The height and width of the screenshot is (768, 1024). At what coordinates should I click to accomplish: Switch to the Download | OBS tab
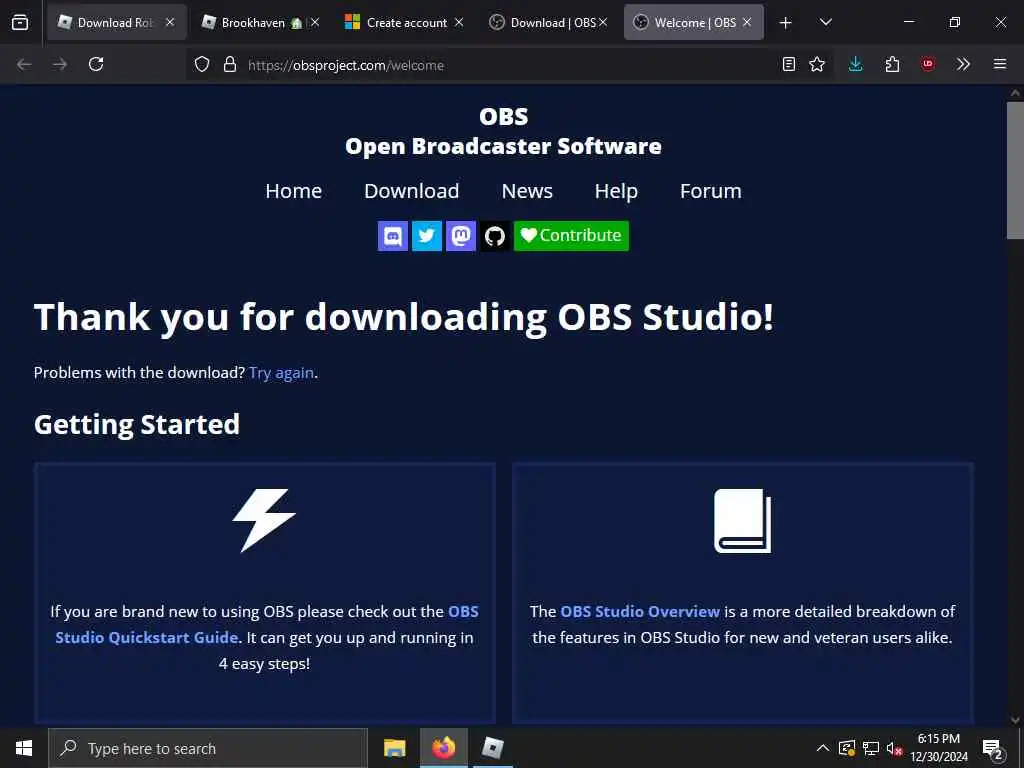point(549,22)
